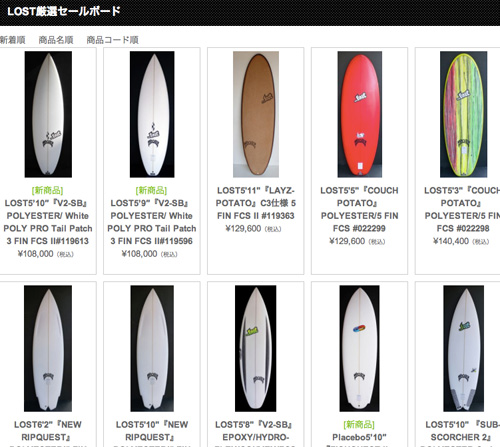
Task: View the cork Layz-Potato board image
Action: pos(256,114)
